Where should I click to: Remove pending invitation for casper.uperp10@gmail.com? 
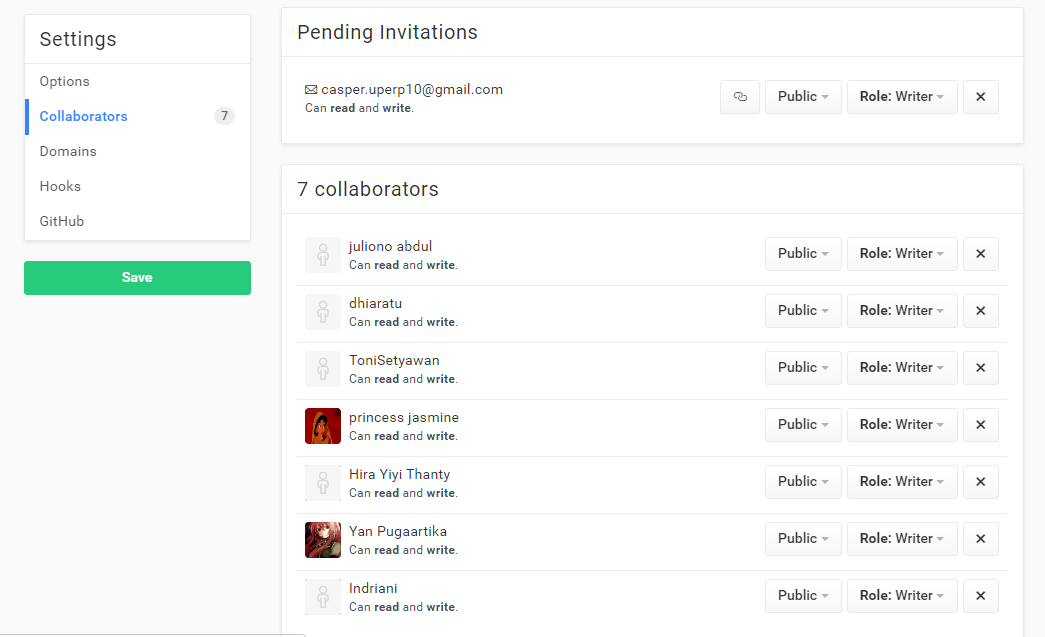[x=980, y=97]
